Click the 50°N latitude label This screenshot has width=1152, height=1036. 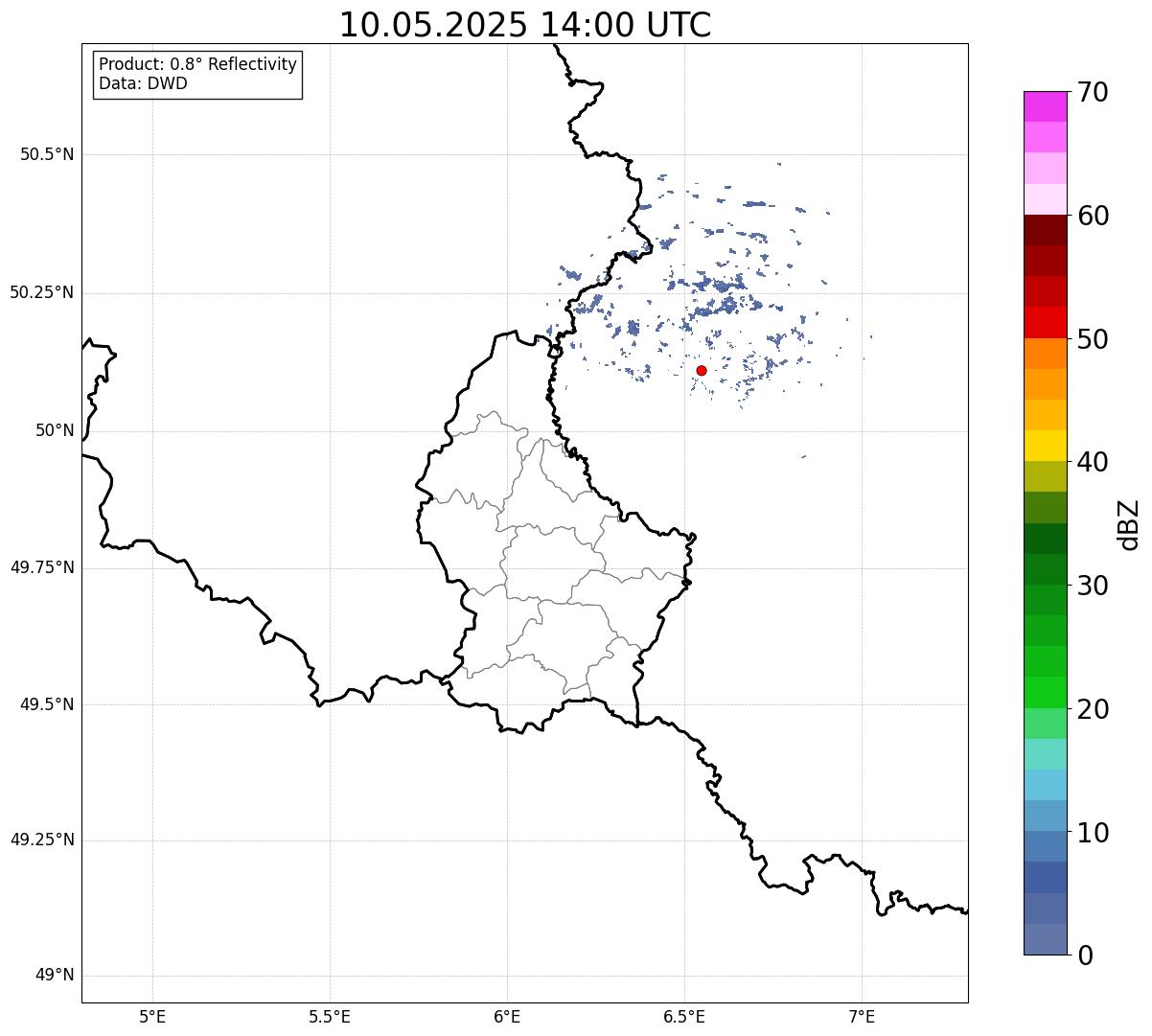(x=55, y=430)
